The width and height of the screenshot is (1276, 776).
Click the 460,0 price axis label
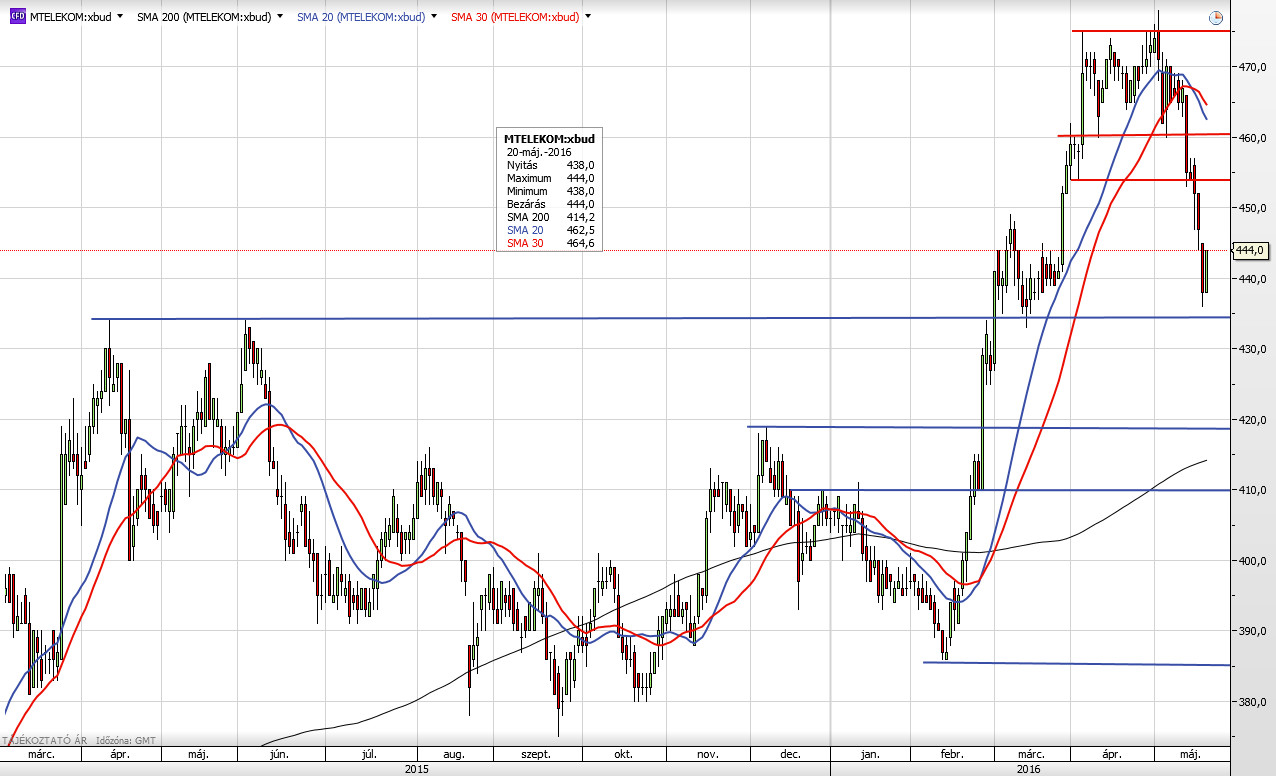[1253, 138]
